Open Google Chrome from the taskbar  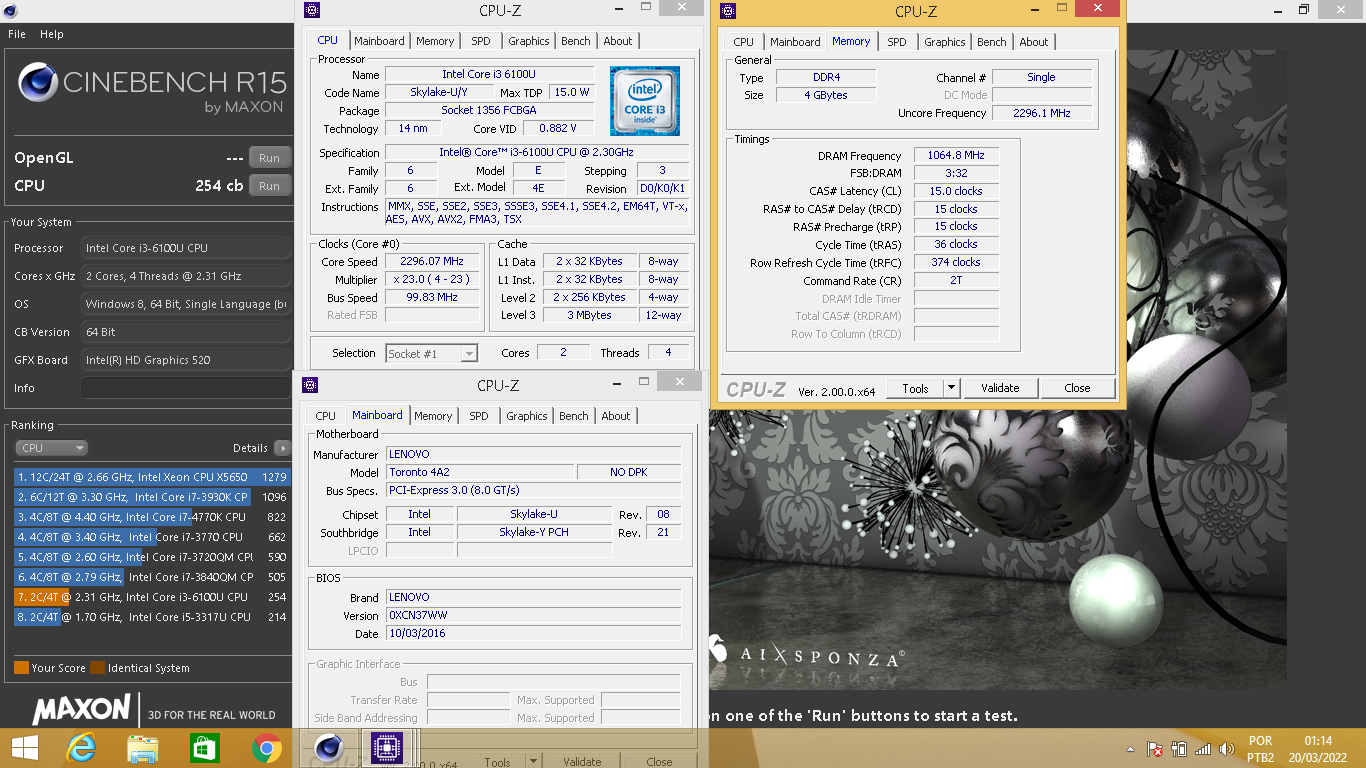point(266,748)
